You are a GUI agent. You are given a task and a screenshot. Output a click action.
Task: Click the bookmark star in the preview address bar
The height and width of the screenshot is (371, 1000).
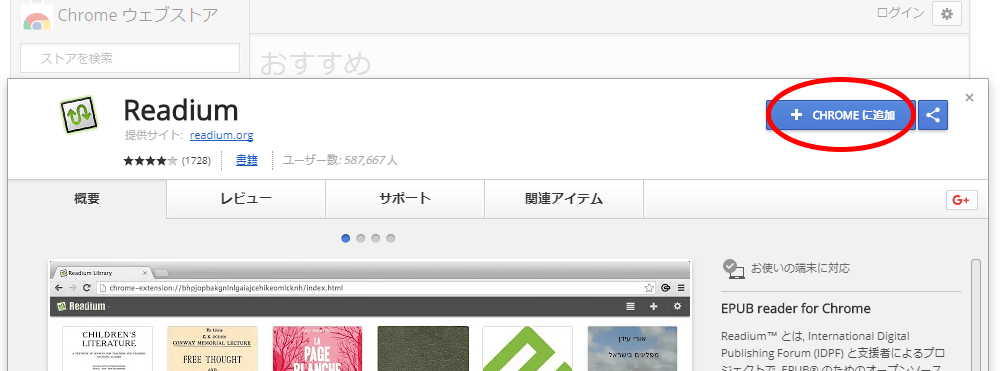[649, 287]
